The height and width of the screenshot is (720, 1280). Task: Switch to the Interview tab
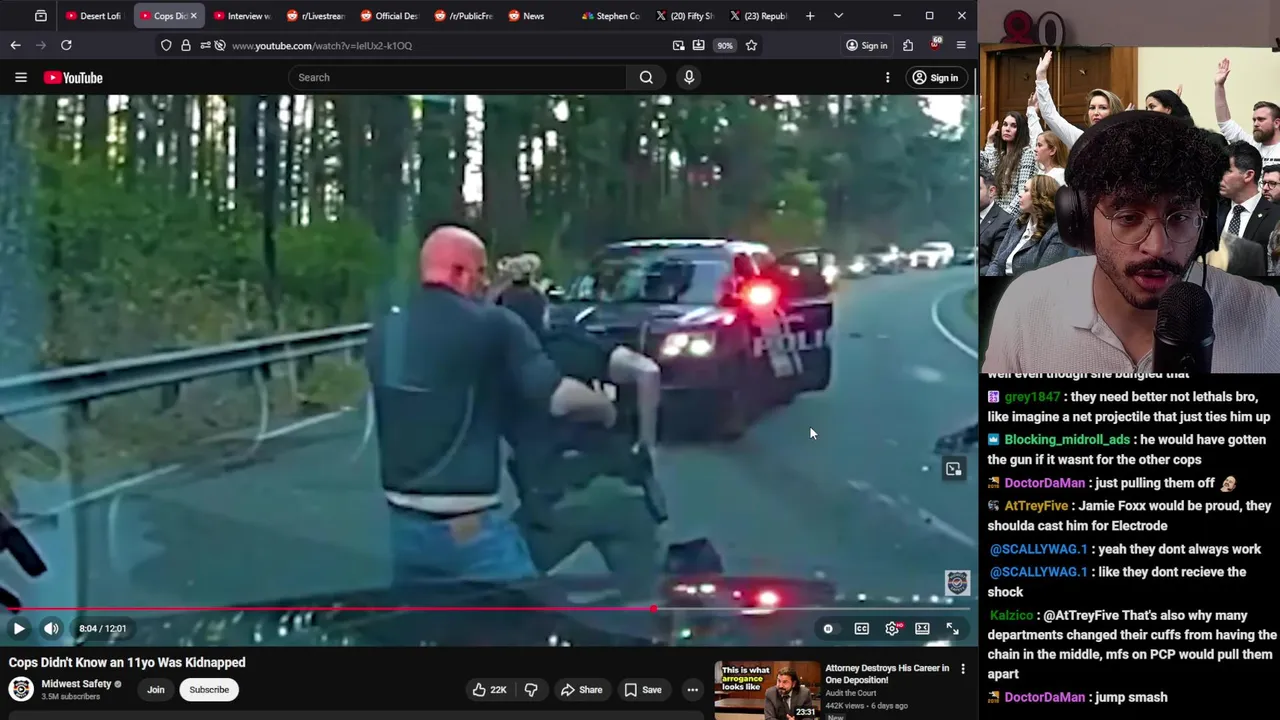point(242,16)
